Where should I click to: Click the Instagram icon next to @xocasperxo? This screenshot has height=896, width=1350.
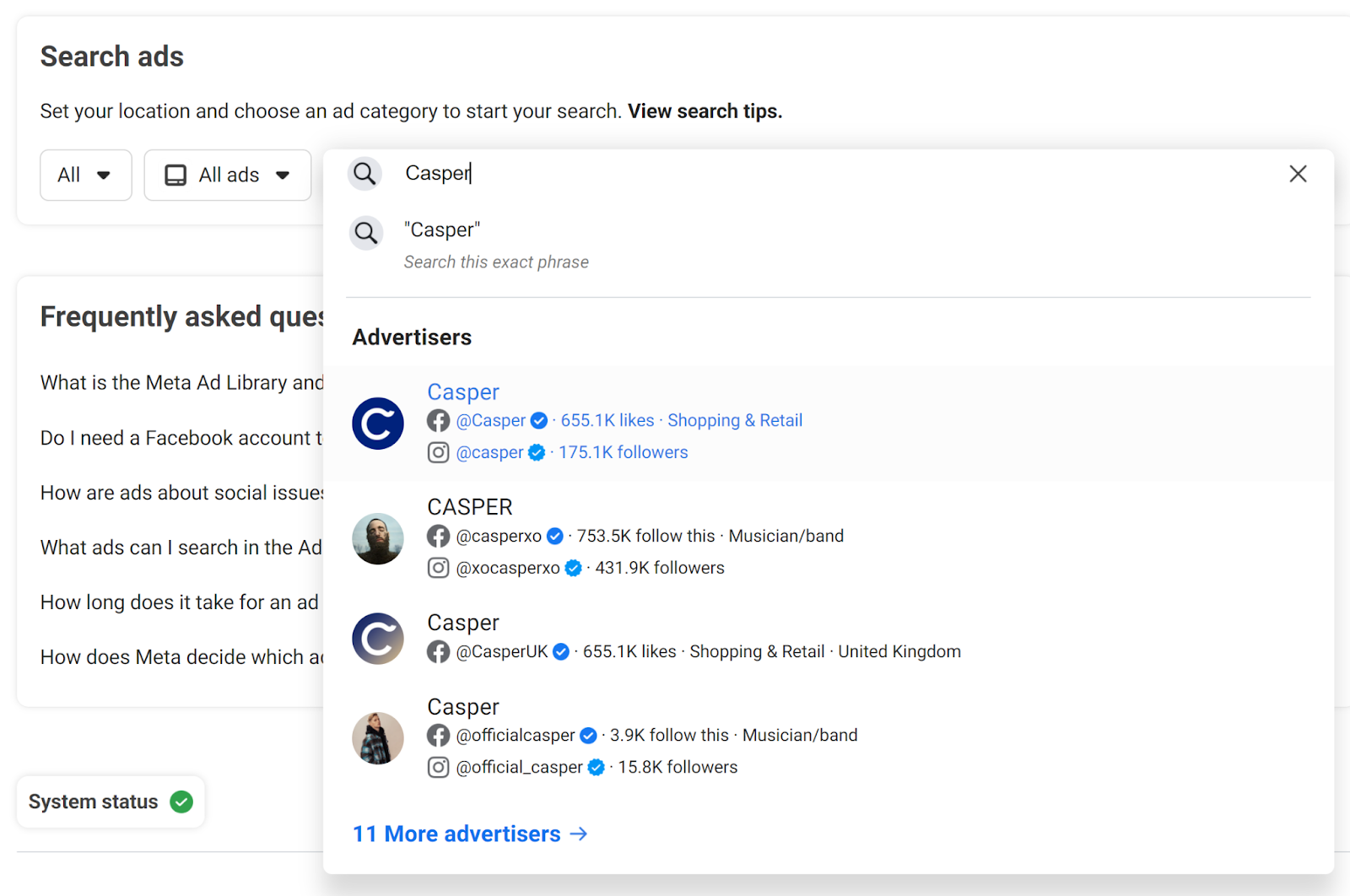click(x=438, y=568)
